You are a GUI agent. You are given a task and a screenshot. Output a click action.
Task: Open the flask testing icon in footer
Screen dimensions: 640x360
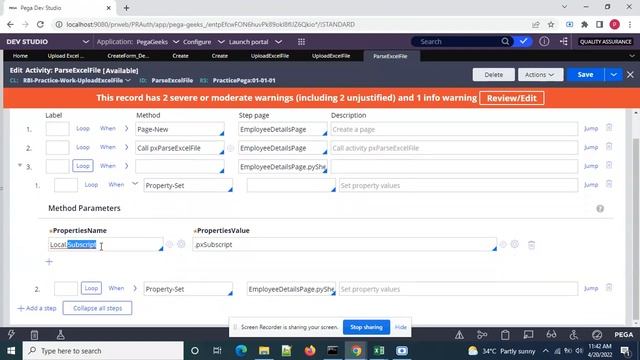[60, 335]
